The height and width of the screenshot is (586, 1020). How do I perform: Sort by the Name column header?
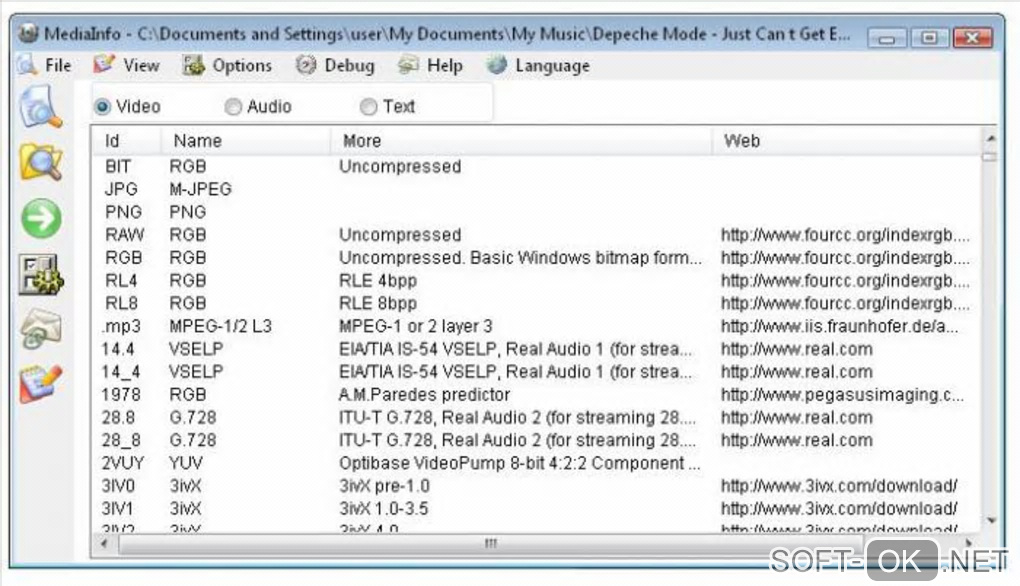click(x=246, y=140)
